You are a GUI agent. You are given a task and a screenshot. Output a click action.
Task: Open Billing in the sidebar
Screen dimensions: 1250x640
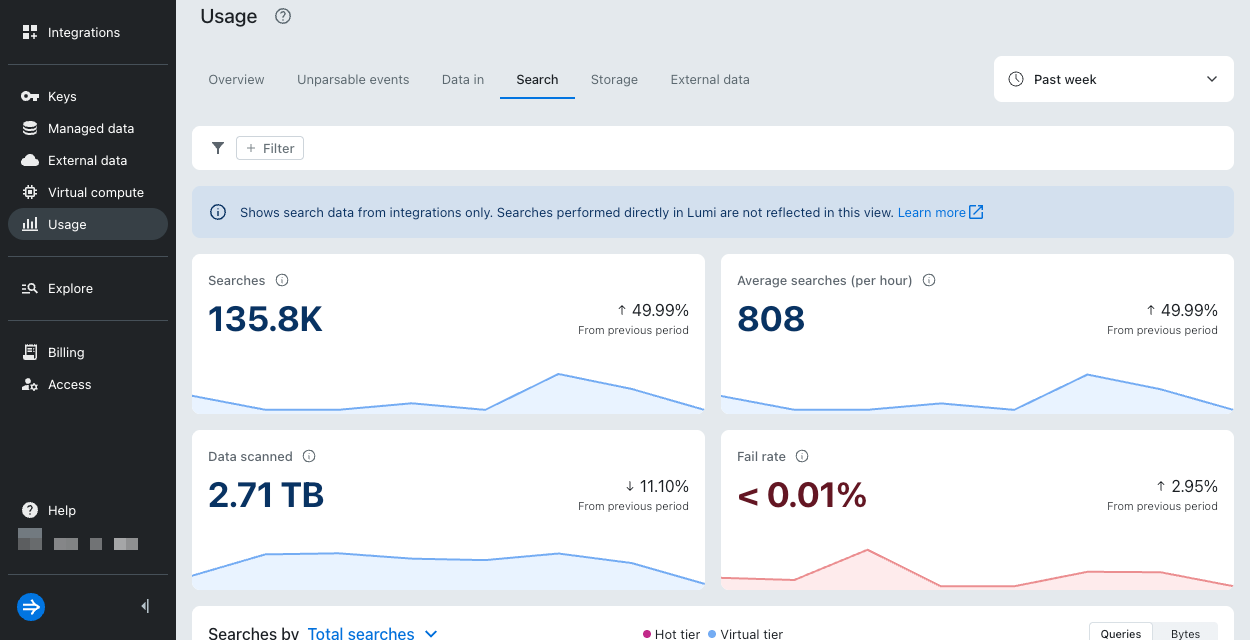[x=87, y=352]
